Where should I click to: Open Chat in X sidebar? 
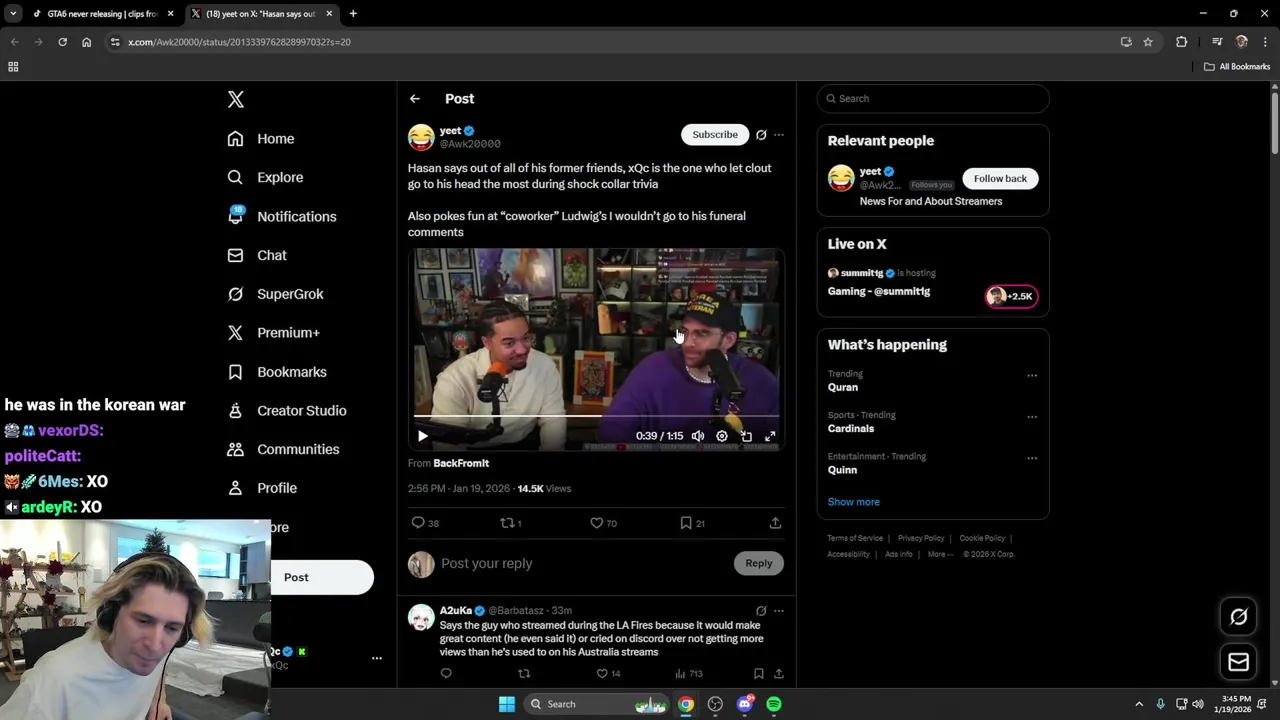[x=257, y=255]
